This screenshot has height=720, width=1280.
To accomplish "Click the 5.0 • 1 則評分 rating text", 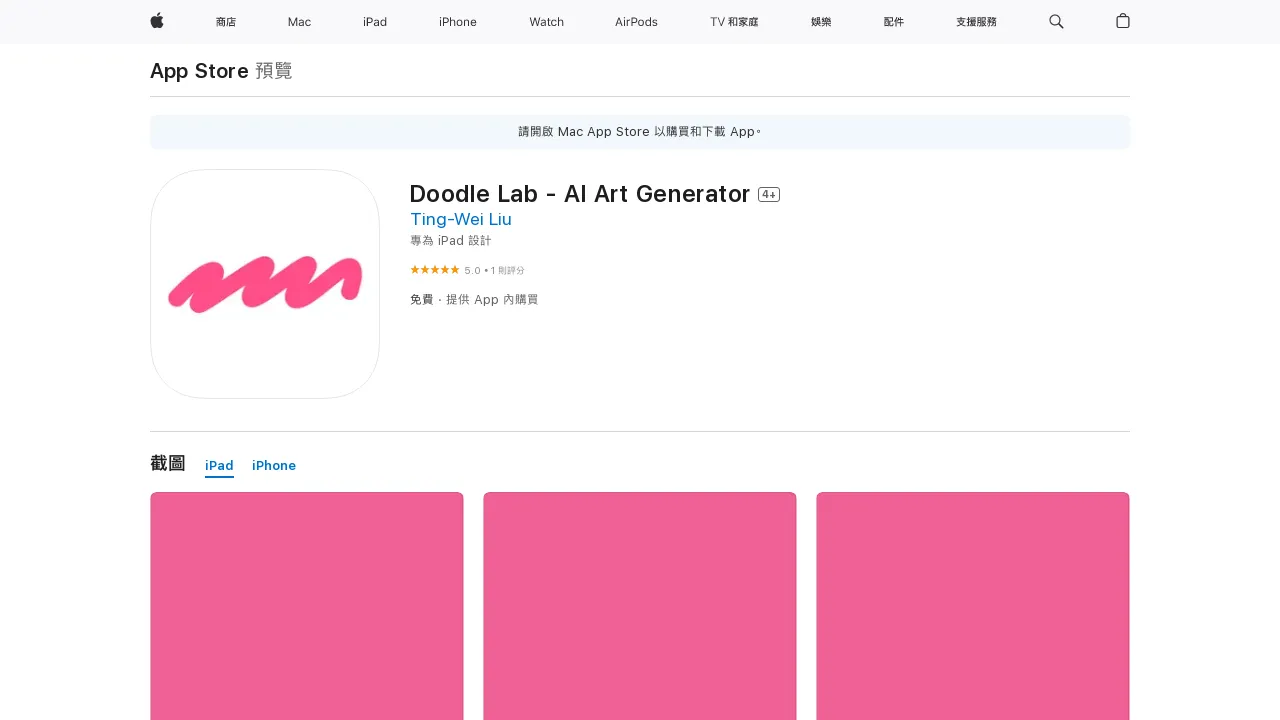I will click(494, 270).
